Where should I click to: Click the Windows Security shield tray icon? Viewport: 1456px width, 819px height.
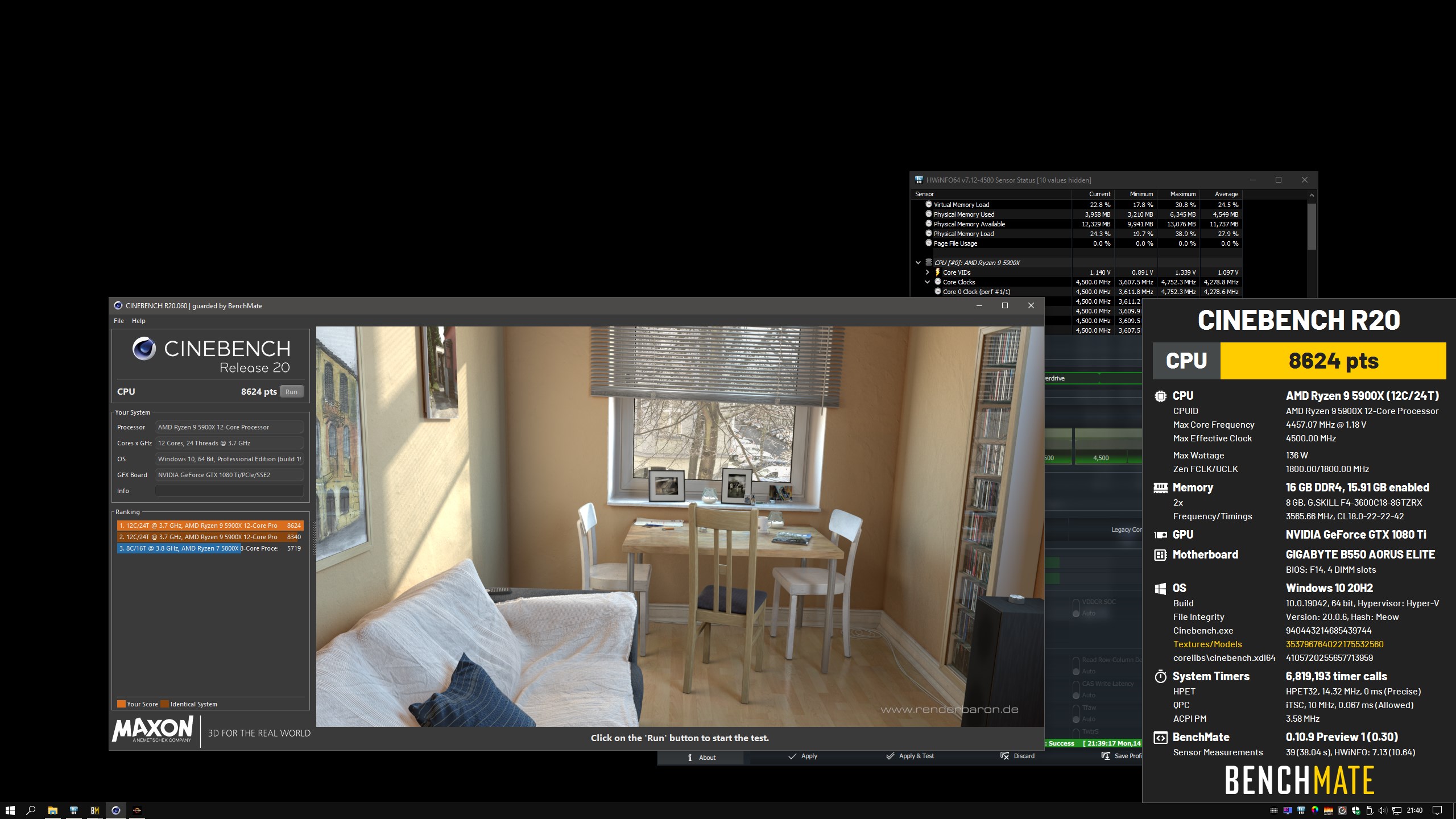1356,810
